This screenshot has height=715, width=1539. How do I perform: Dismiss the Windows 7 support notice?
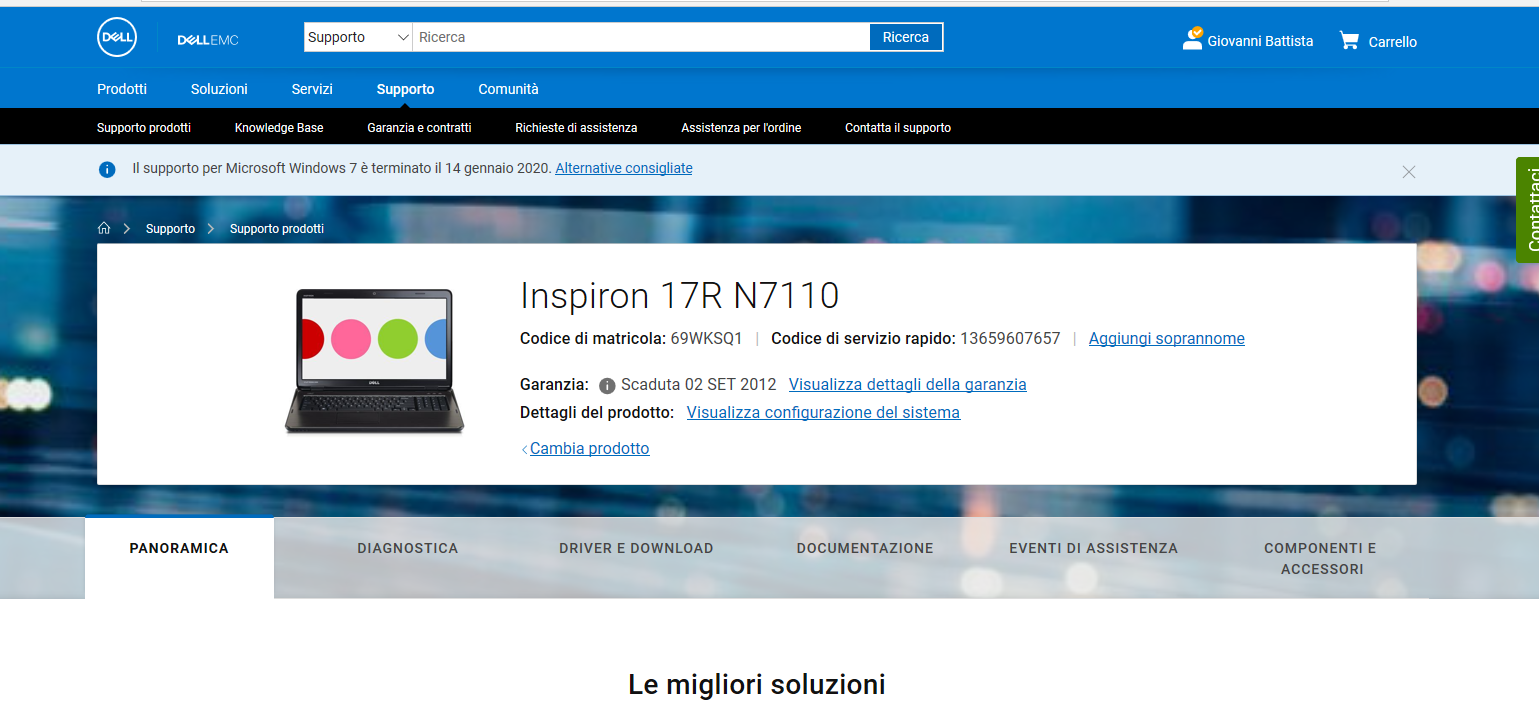pyautogui.click(x=1409, y=172)
